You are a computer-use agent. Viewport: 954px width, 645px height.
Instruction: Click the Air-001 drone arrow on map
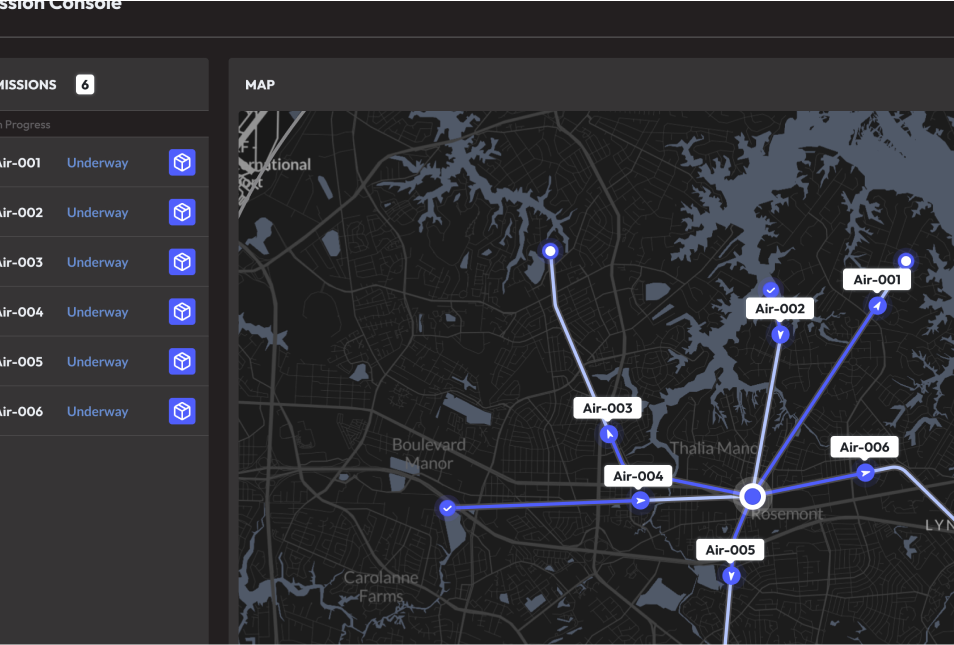(877, 306)
